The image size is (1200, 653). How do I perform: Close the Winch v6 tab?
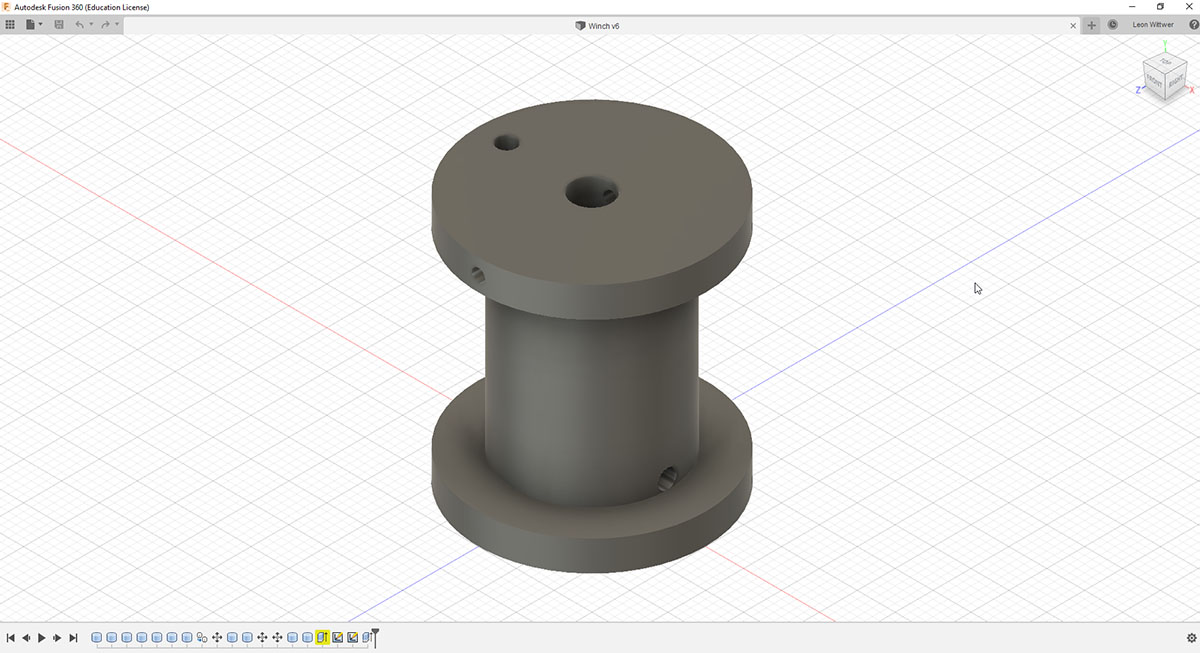pyautogui.click(x=1074, y=25)
